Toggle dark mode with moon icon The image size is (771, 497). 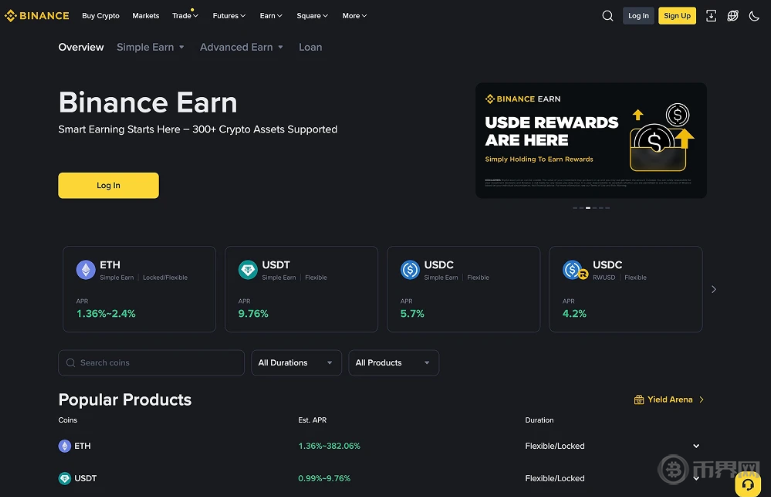click(754, 16)
